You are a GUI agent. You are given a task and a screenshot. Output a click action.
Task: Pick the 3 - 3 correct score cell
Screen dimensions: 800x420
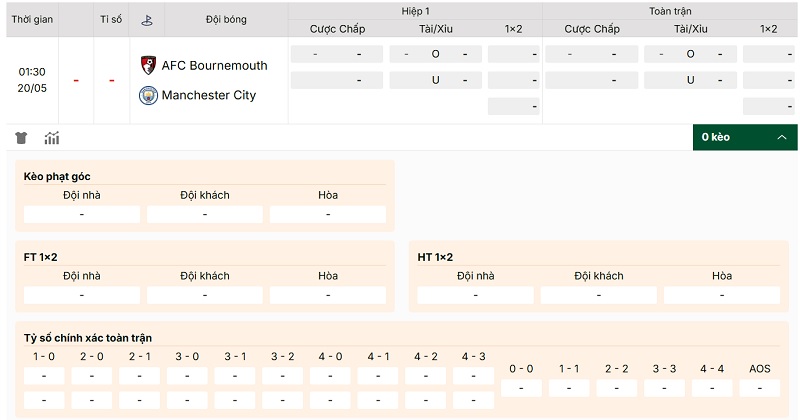(664, 388)
